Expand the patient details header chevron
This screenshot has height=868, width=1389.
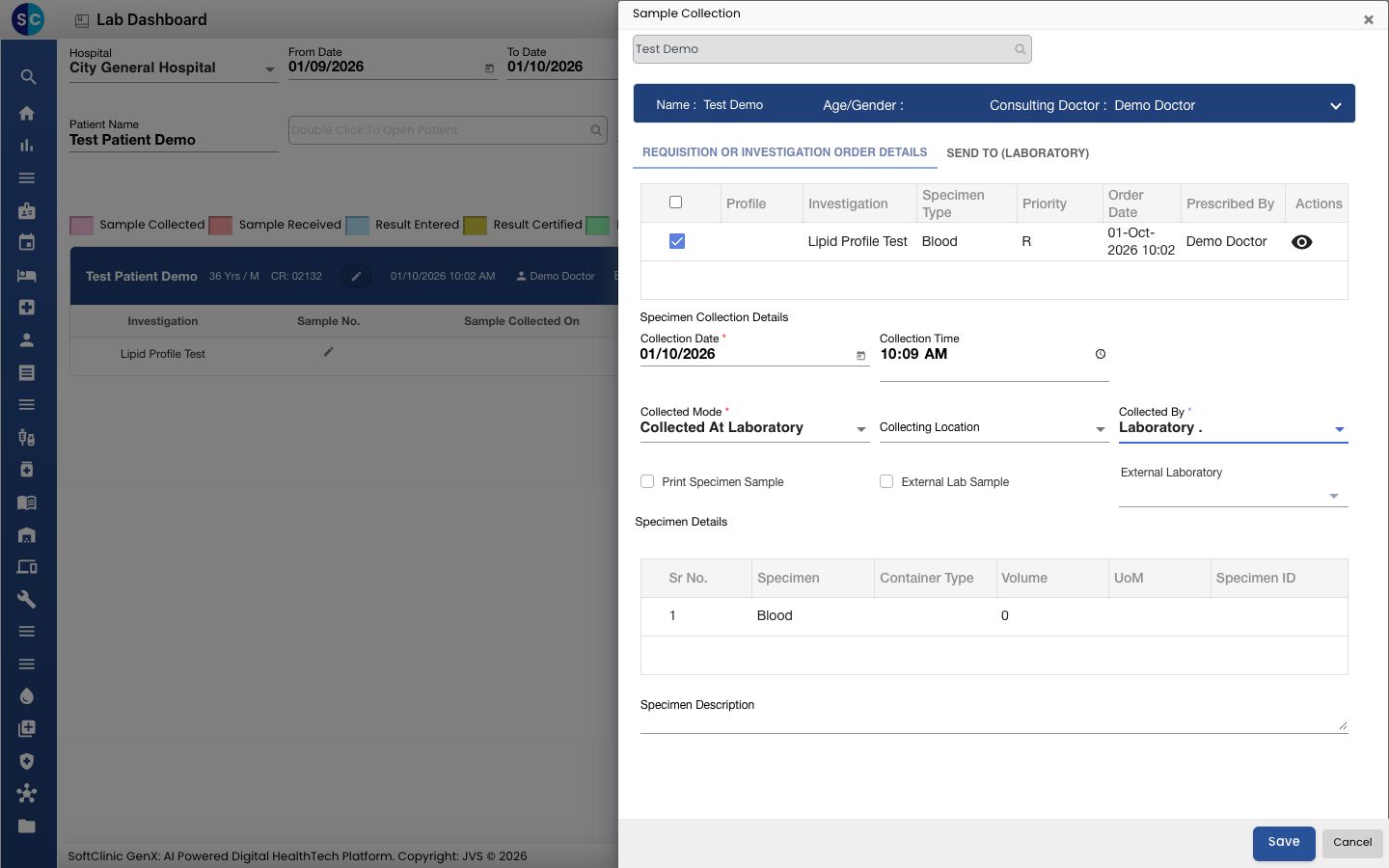[x=1336, y=106]
